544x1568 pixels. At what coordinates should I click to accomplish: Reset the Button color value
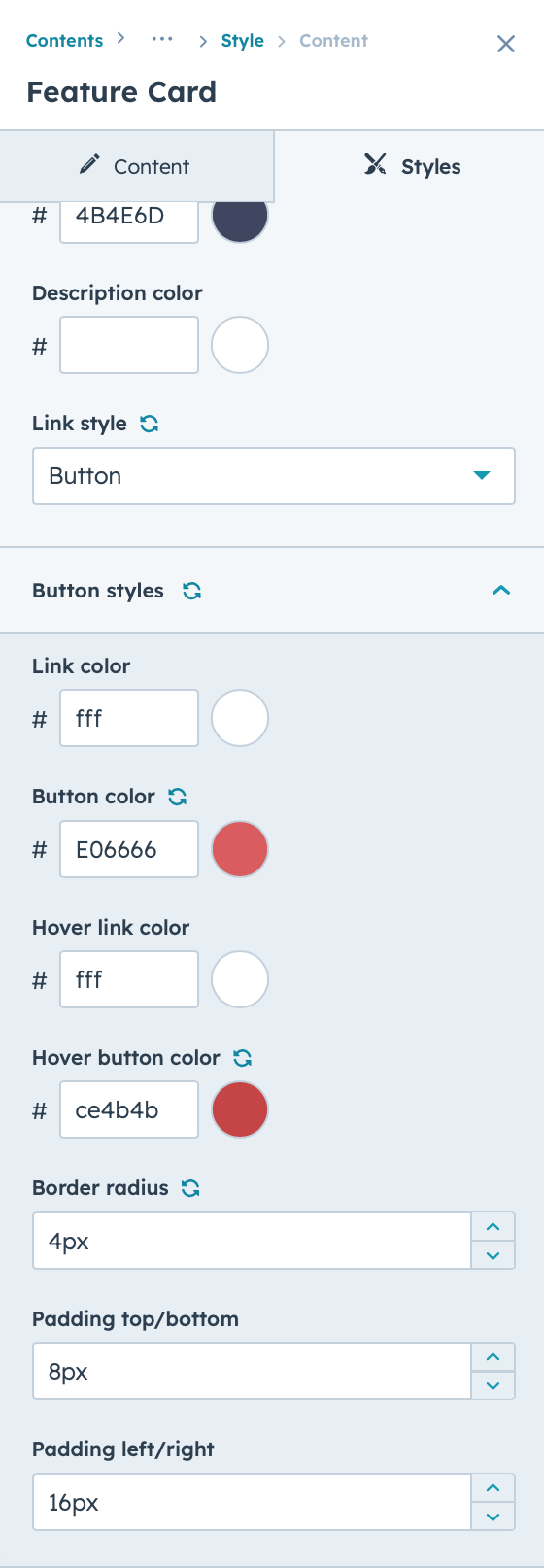click(178, 797)
